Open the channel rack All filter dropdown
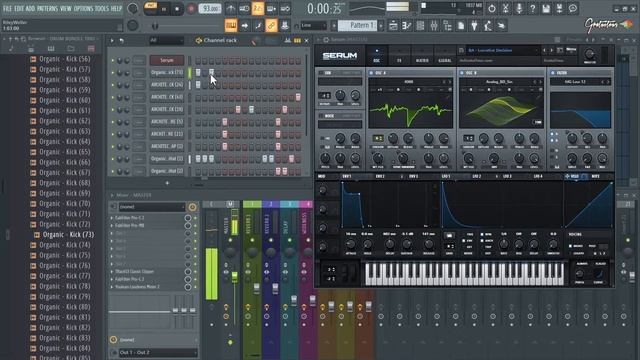Viewport: 640px width, 360px height. [x=167, y=40]
